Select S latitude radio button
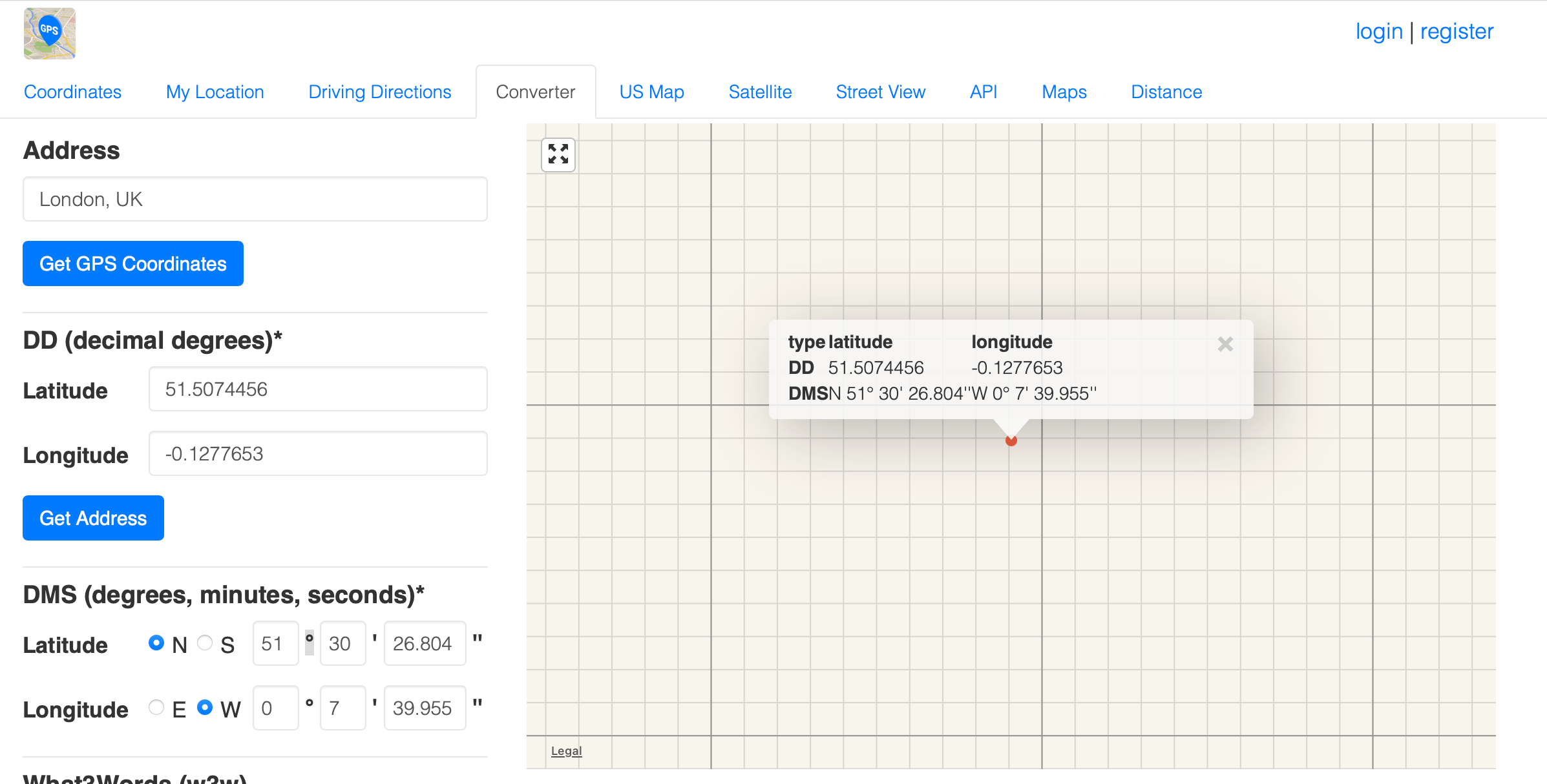 [205, 643]
